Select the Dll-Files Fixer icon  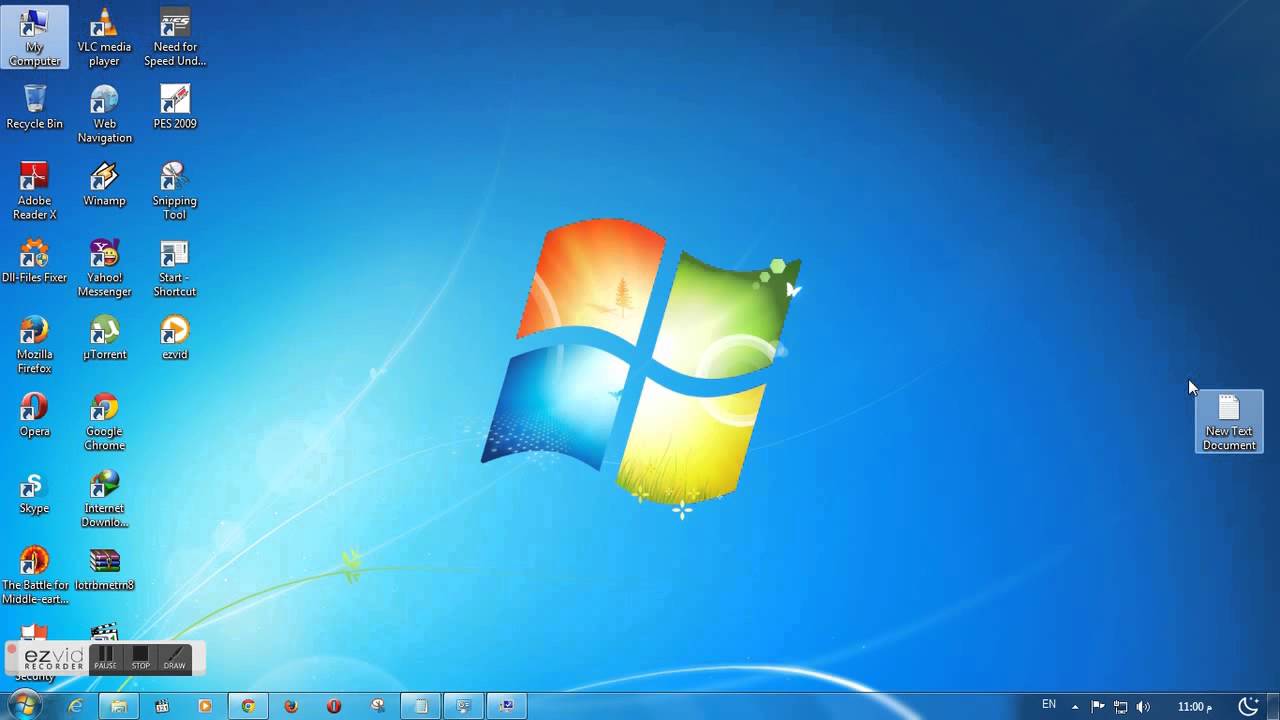coord(34,261)
